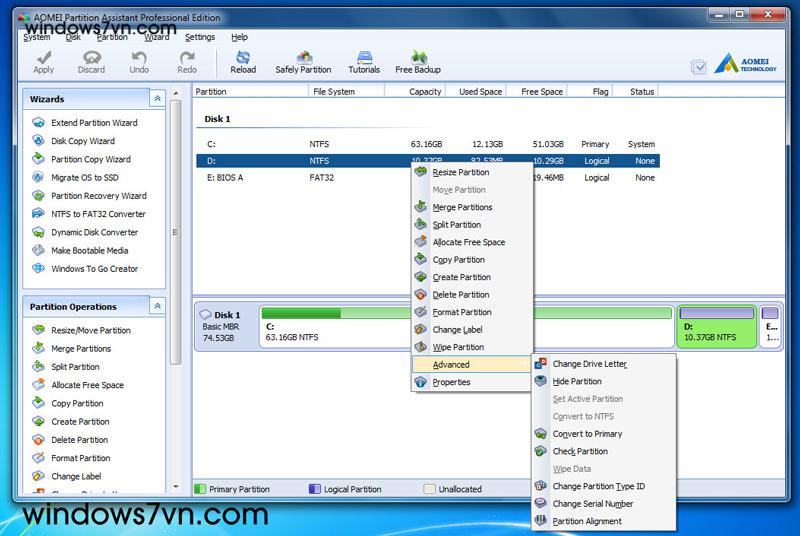Open the Tutorials toolbar icon
Viewport: 800px width, 536px height.
pyautogui.click(x=364, y=62)
